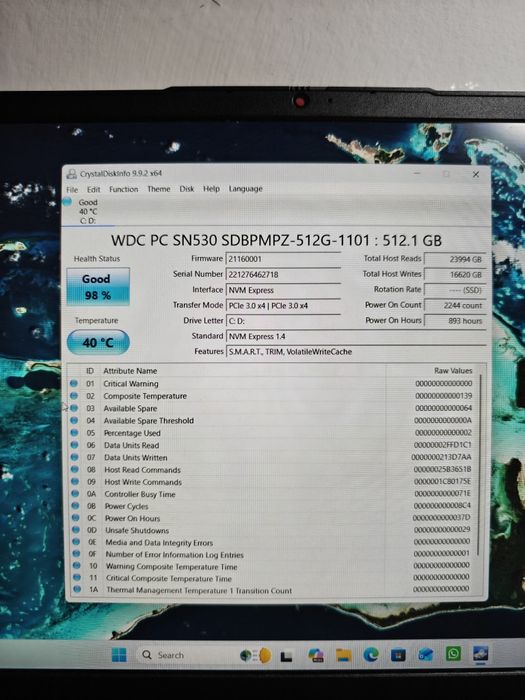Image resolution: width=525 pixels, height=700 pixels.
Task: Click the 40 °C temperature button
Action: (98, 342)
